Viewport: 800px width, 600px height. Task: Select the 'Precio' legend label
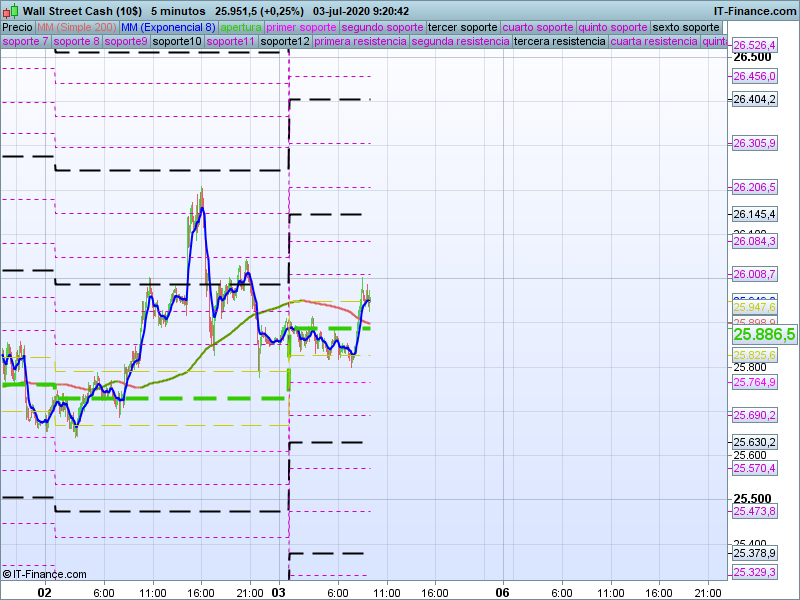pyautogui.click(x=17, y=27)
